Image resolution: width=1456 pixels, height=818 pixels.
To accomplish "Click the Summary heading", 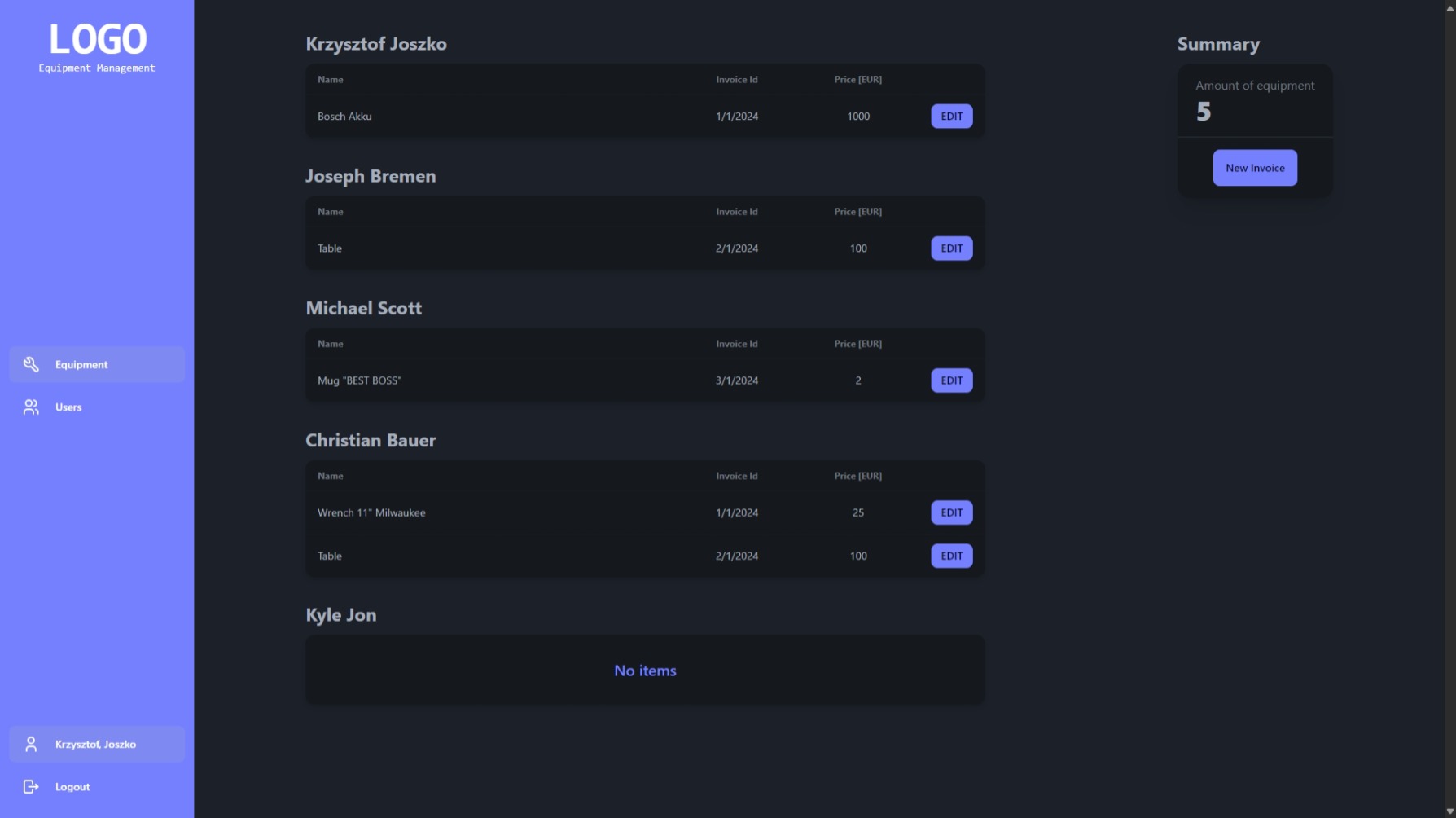I will click(1218, 44).
